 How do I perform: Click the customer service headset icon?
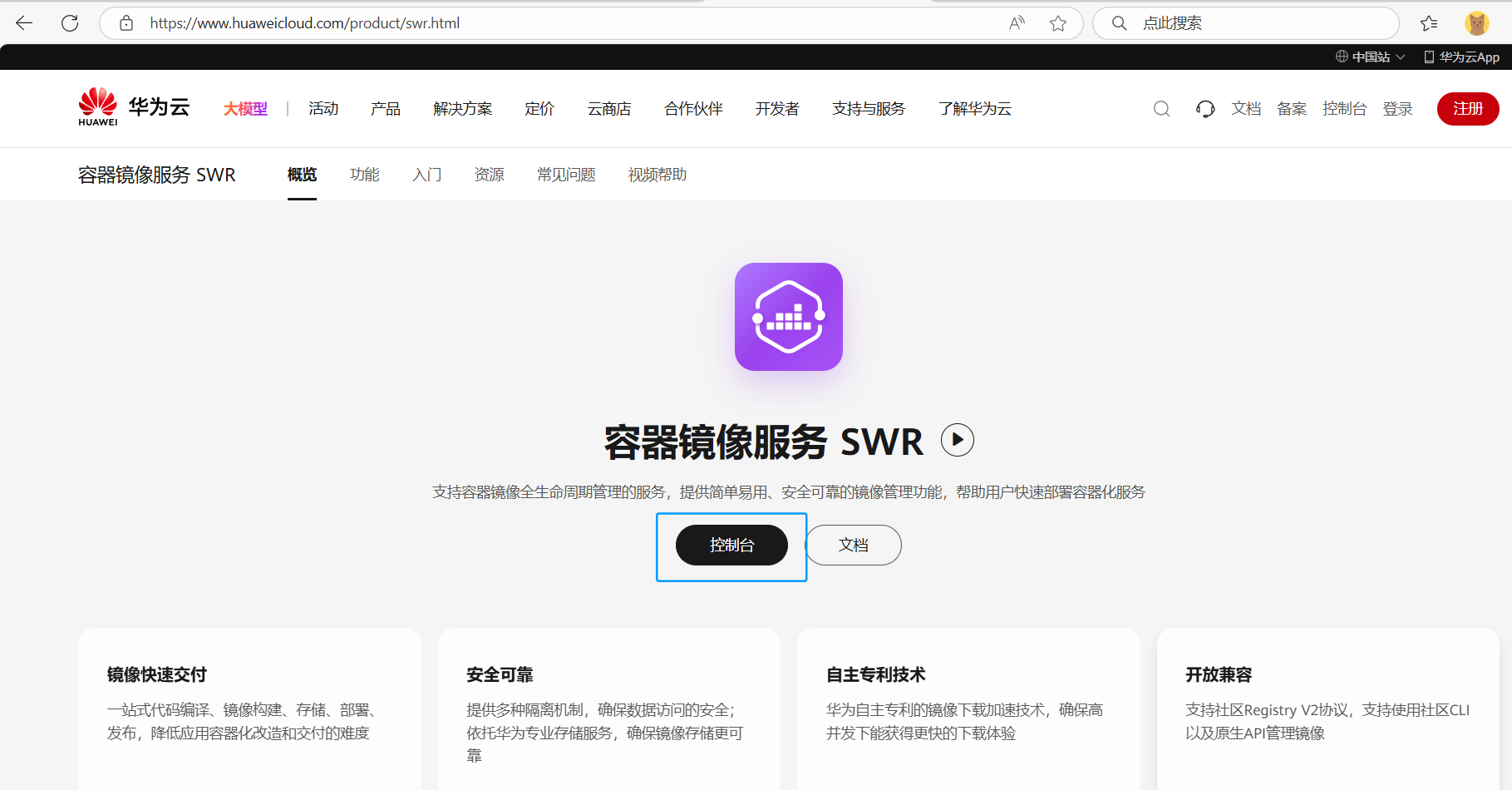1205,109
